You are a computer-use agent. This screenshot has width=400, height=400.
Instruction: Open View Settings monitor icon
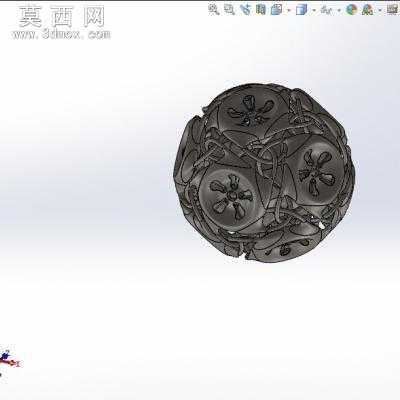(393, 10)
